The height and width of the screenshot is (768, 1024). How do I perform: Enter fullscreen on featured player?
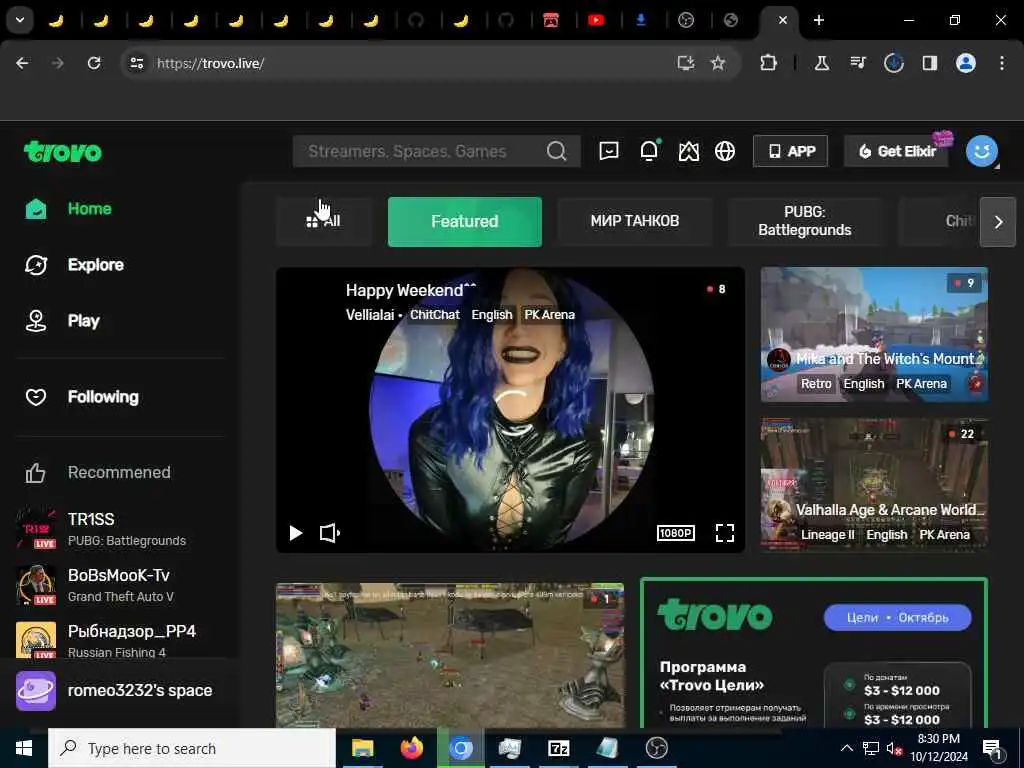point(725,533)
